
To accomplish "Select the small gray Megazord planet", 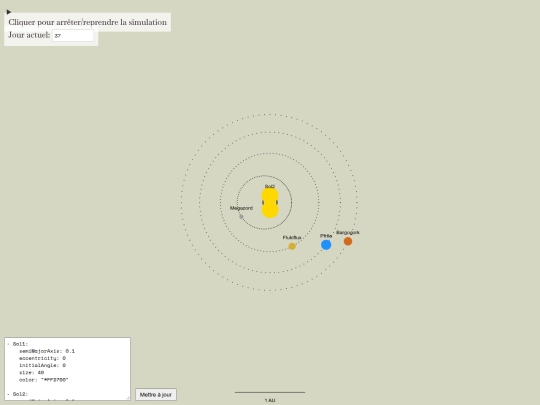I will point(241,217).
